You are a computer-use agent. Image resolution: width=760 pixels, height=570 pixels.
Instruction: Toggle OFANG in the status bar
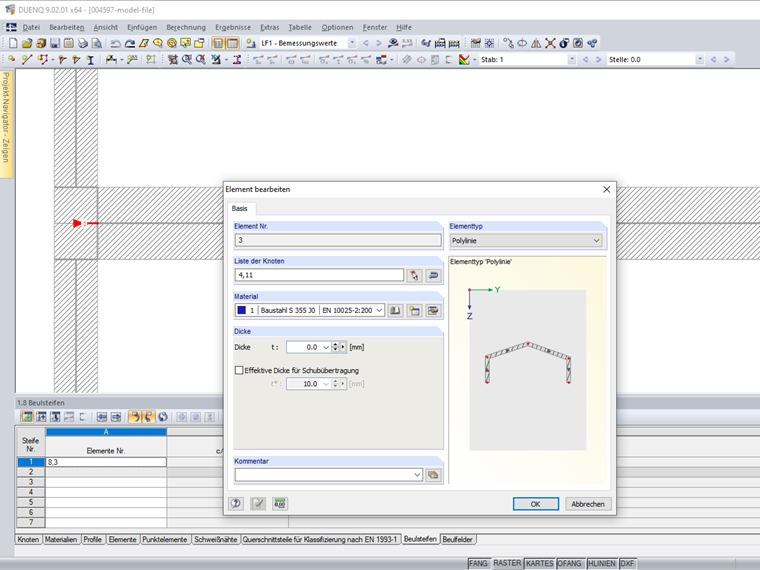coord(569,563)
